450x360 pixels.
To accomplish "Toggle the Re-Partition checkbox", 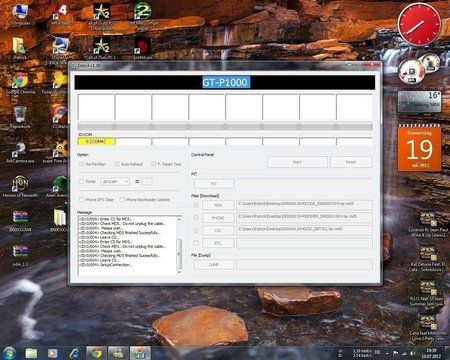I will [x=81, y=164].
